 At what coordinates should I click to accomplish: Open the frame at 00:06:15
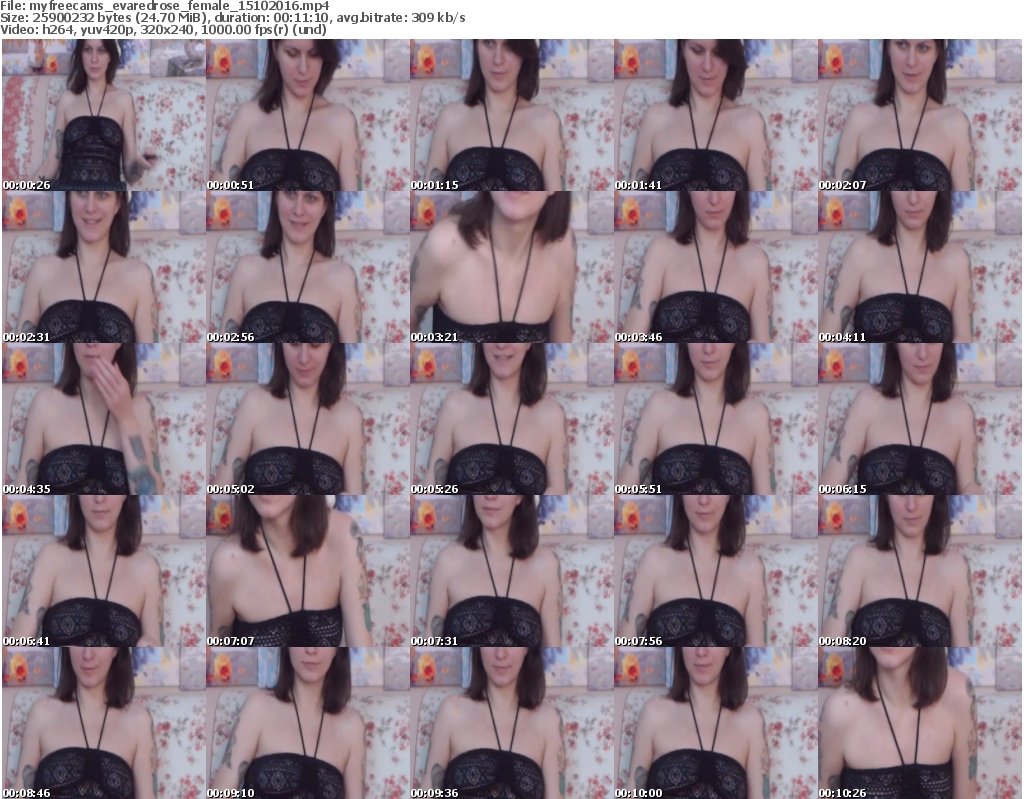click(x=919, y=419)
